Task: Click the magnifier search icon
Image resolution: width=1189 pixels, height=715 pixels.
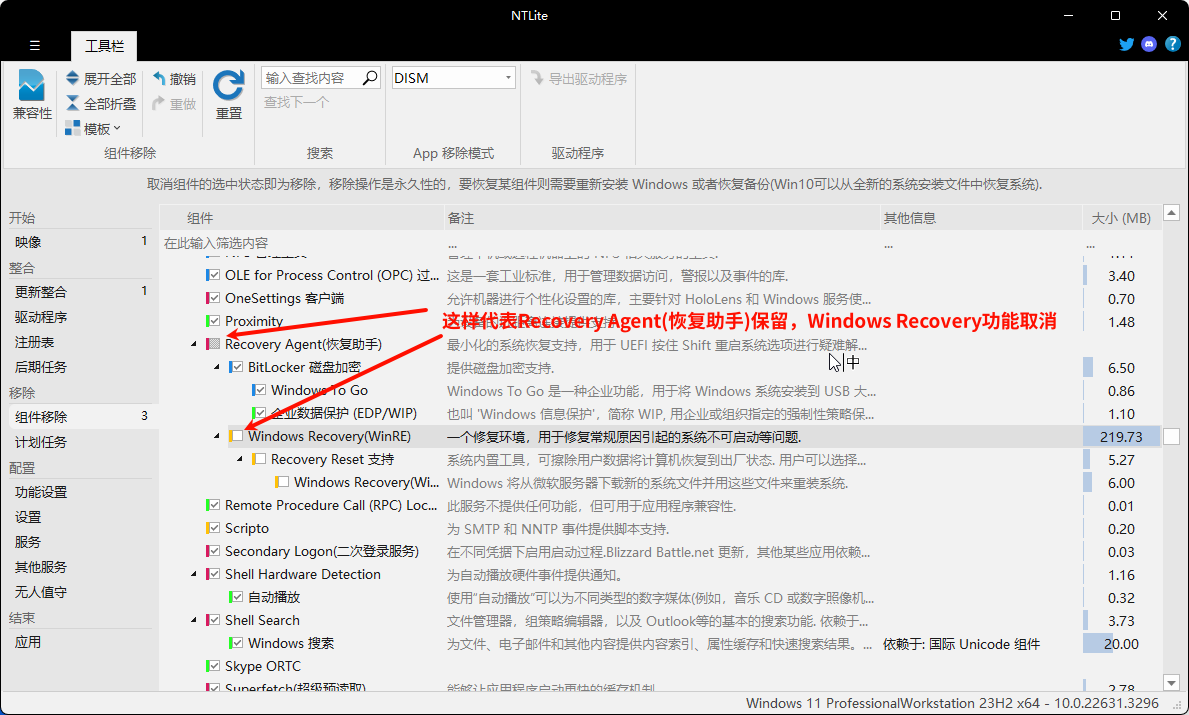Action: click(370, 77)
